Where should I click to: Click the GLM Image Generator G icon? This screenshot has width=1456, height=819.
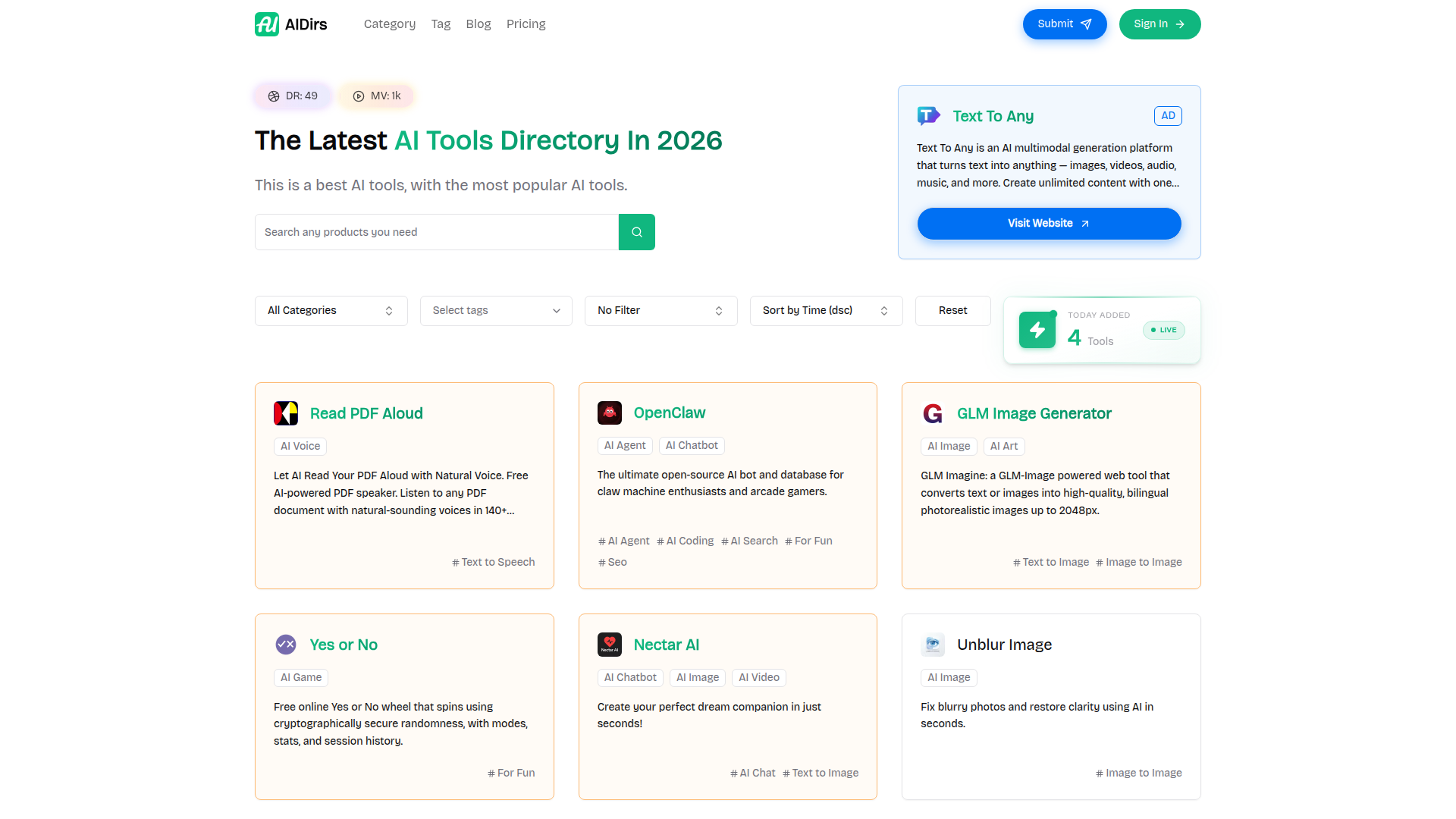point(933,413)
